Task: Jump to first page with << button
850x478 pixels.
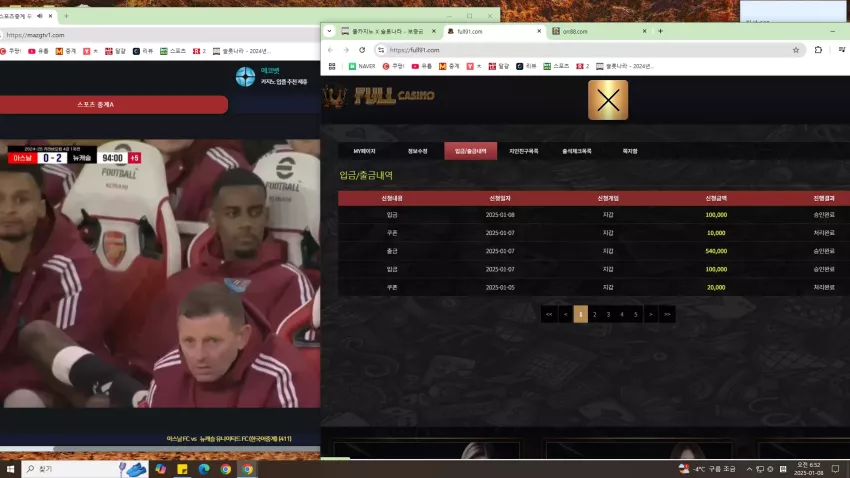Action: [x=549, y=314]
